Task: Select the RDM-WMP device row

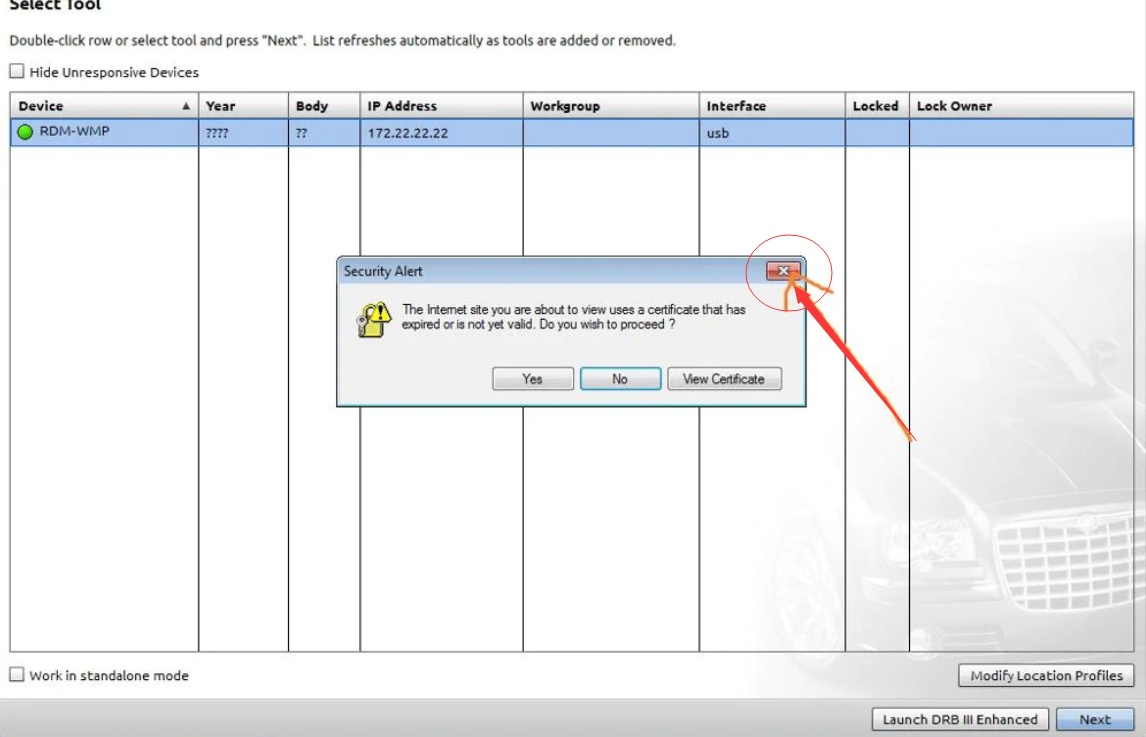Action: (x=572, y=132)
